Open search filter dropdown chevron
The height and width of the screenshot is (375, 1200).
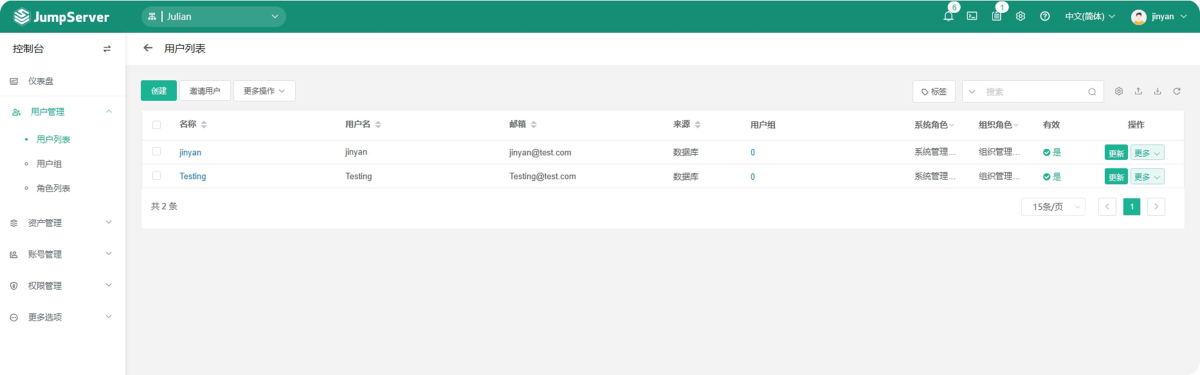(x=972, y=92)
